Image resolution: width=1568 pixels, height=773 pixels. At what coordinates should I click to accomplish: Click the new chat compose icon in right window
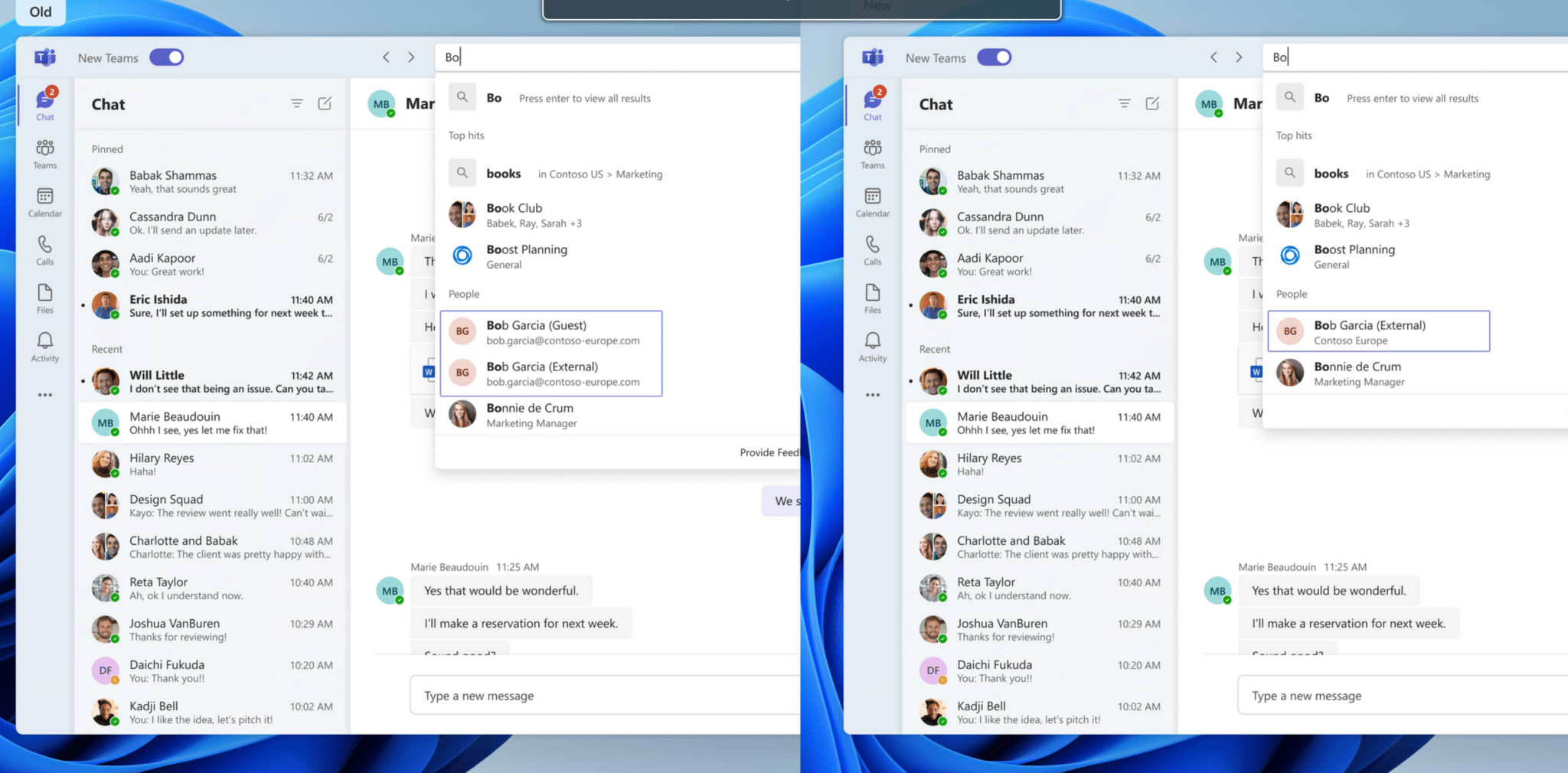coord(1152,103)
